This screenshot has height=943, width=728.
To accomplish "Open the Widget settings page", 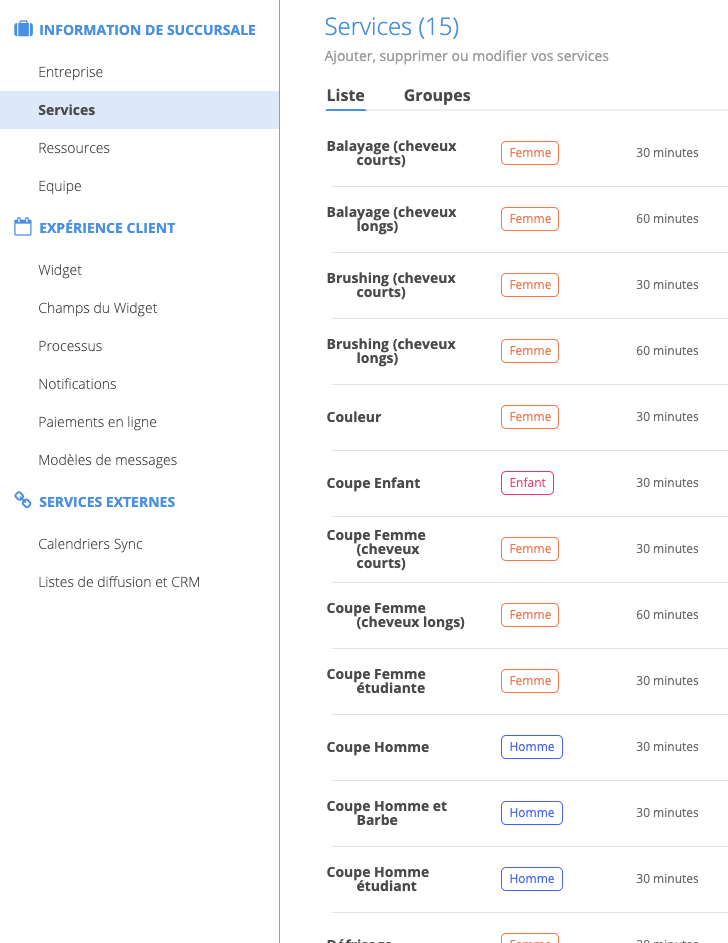I will (x=60, y=270).
